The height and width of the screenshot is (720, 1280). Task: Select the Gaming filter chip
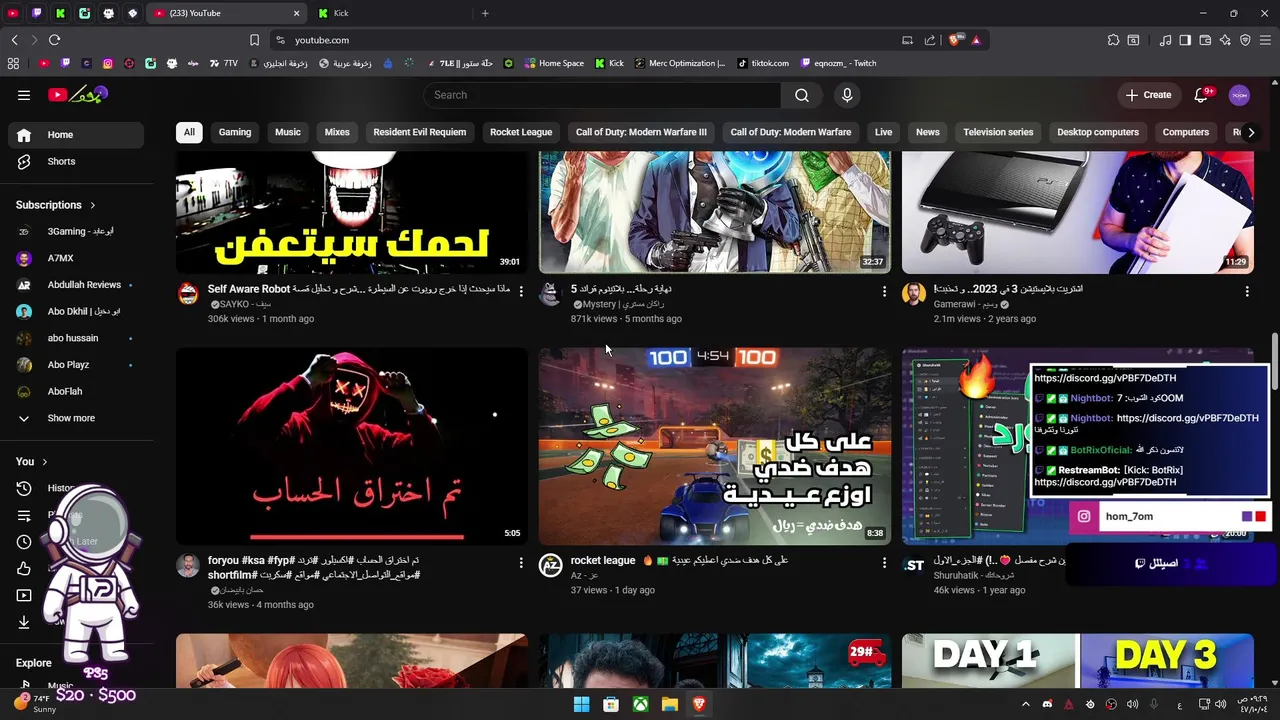coord(235,132)
